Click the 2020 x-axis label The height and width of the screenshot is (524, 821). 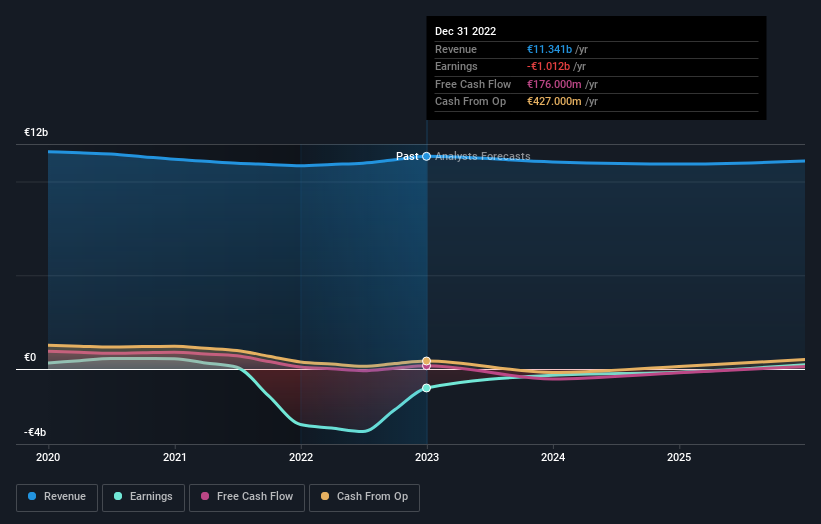pyautogui.click(x=48, y=458)
